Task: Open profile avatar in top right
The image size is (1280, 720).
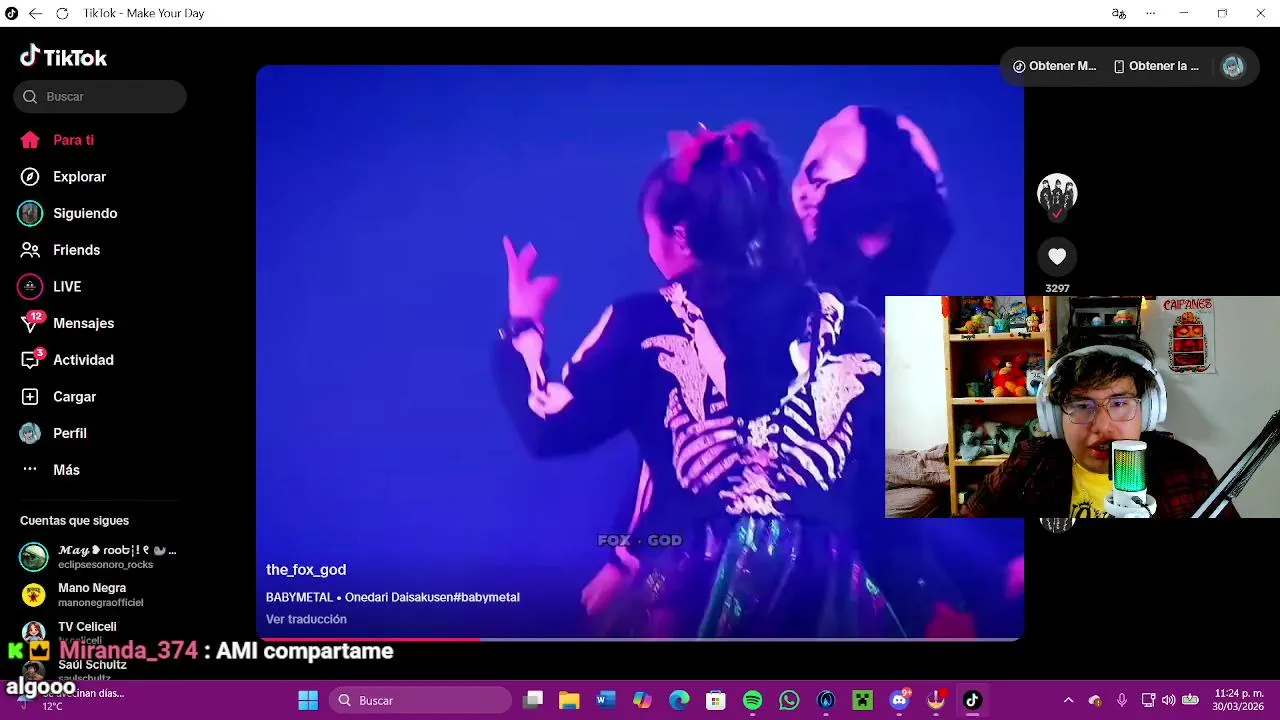Action: pos(1232,66)
